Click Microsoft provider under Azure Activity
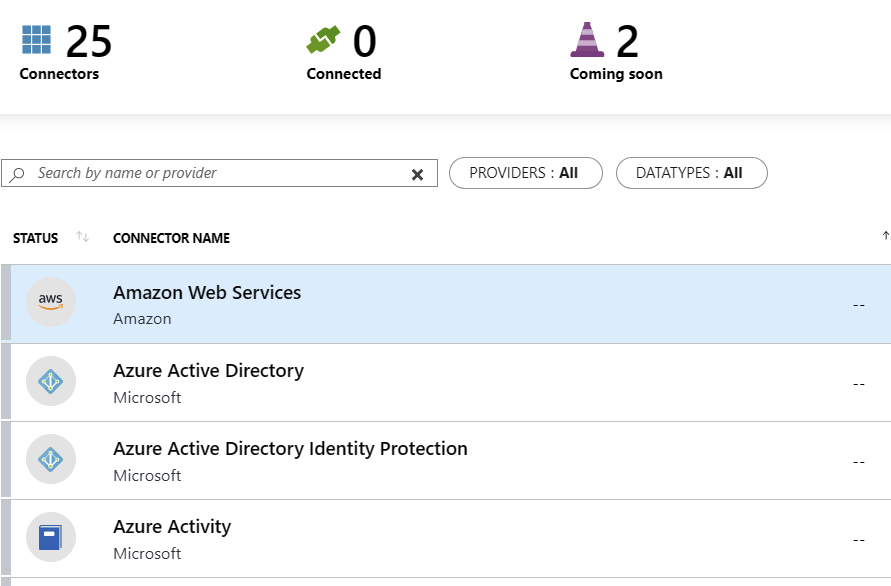 [147, 554]
